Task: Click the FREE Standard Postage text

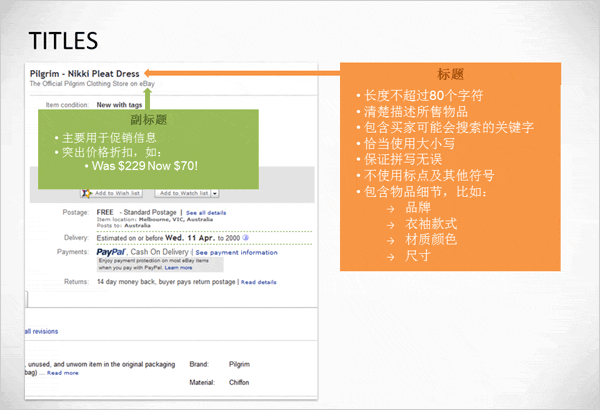Action: pos(137,212)
